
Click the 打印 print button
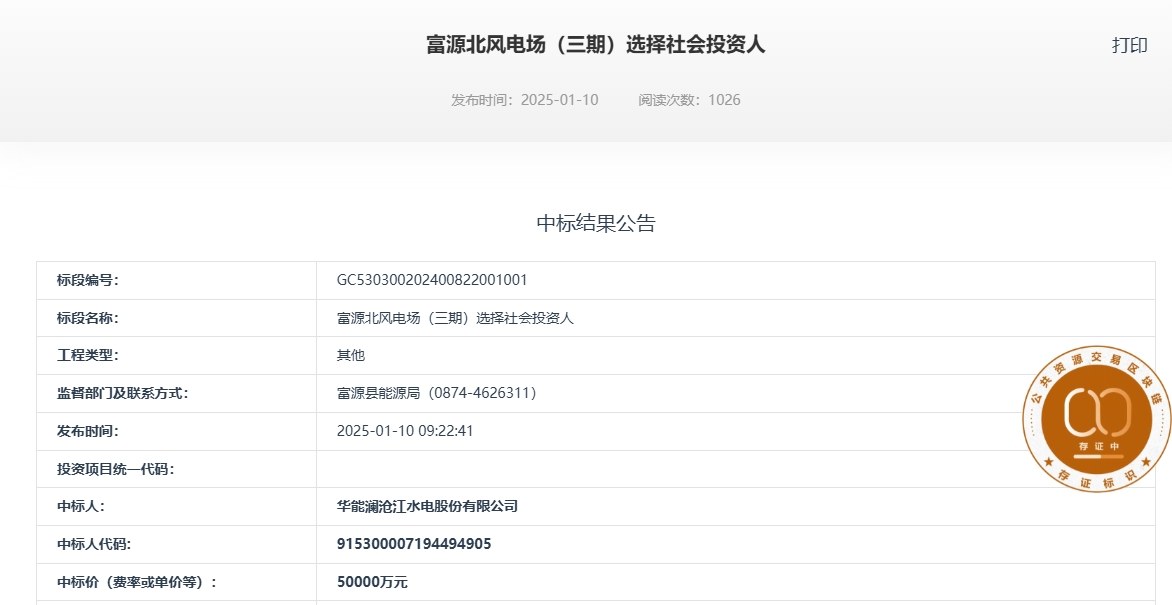[1129, 45]
